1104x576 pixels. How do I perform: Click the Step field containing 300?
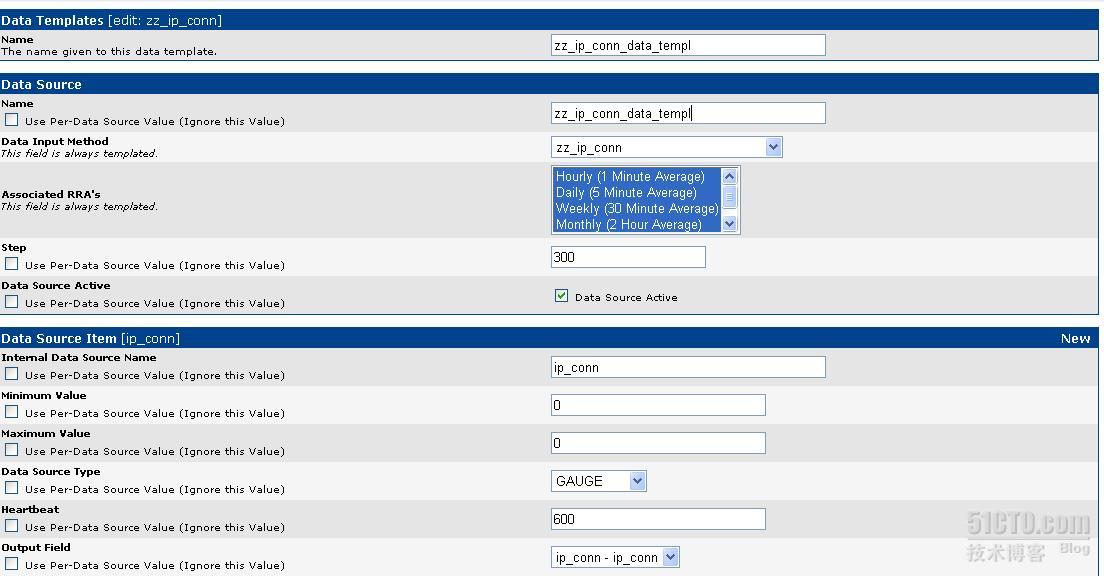pos(628,257)
